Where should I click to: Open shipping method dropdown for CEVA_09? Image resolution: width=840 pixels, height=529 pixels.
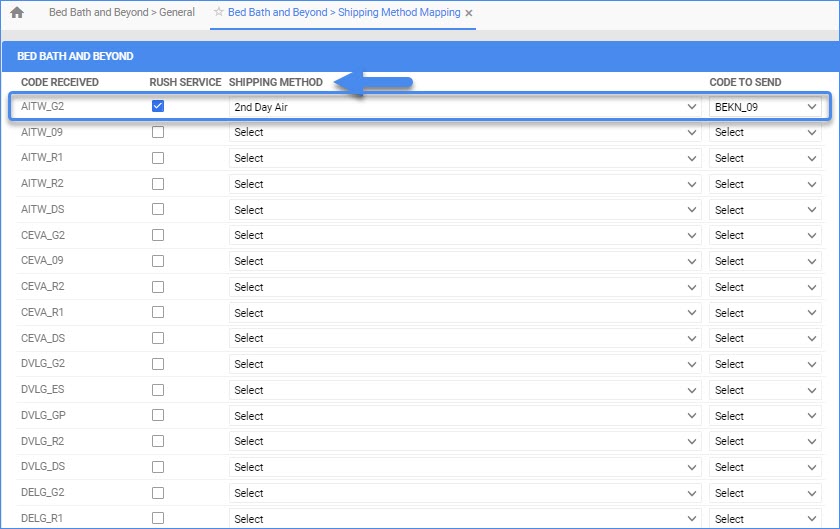click(465, 261)
